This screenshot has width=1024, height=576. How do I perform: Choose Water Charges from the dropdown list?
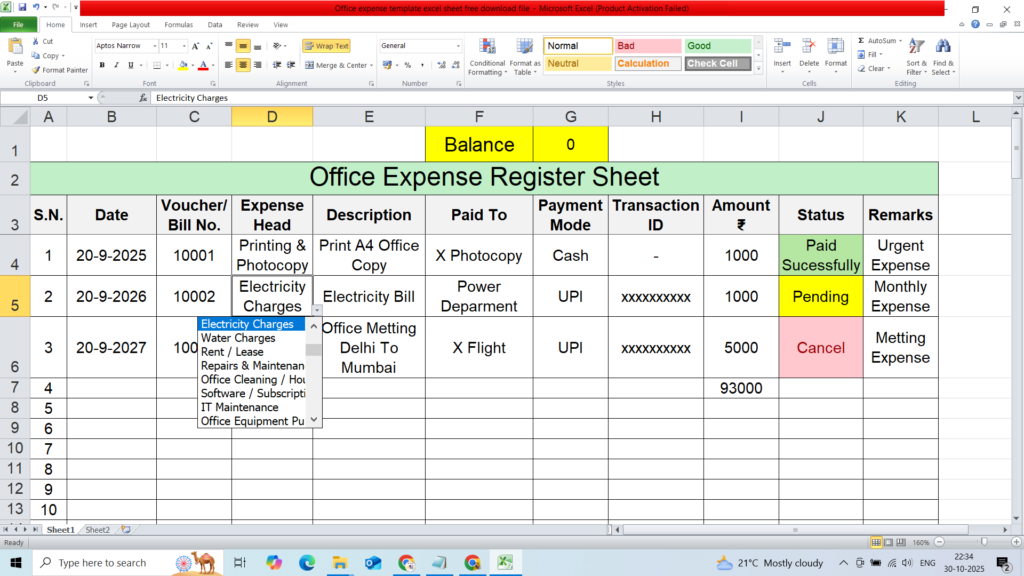click(238, 338)
